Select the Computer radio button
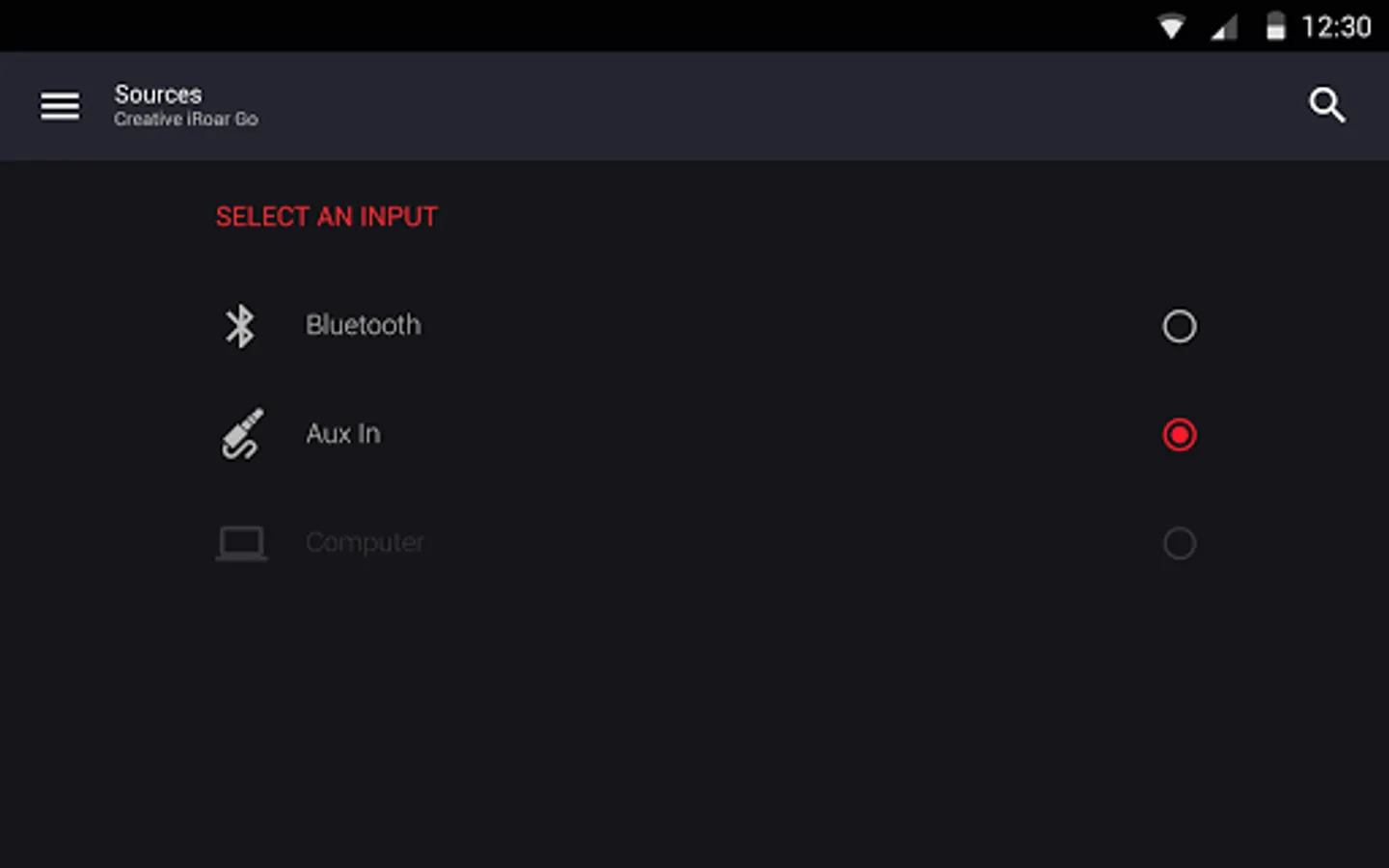Screen dimensions: 1389x868 point(1179,543)
